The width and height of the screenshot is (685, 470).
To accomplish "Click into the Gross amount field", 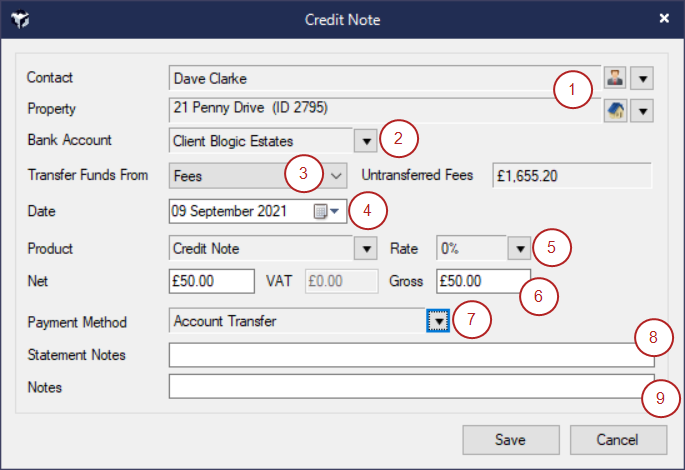I will click(478, 282).
